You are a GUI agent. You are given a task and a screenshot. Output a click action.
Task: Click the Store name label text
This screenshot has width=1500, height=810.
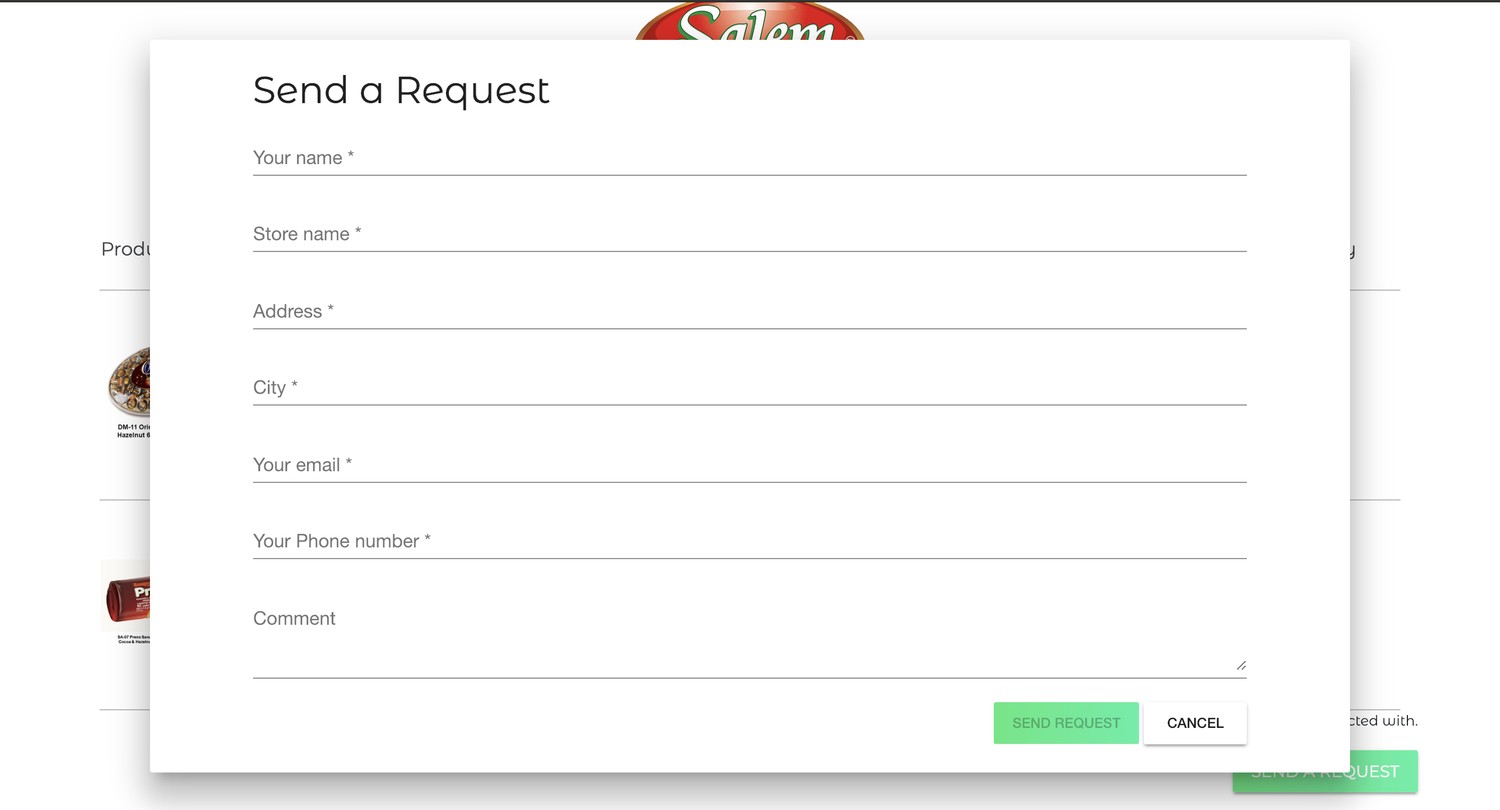307,234
